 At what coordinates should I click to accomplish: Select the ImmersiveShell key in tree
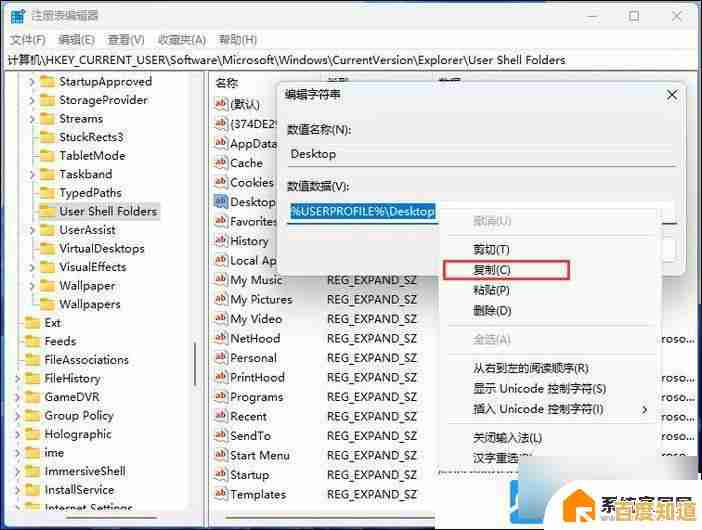tap(85, 471)
